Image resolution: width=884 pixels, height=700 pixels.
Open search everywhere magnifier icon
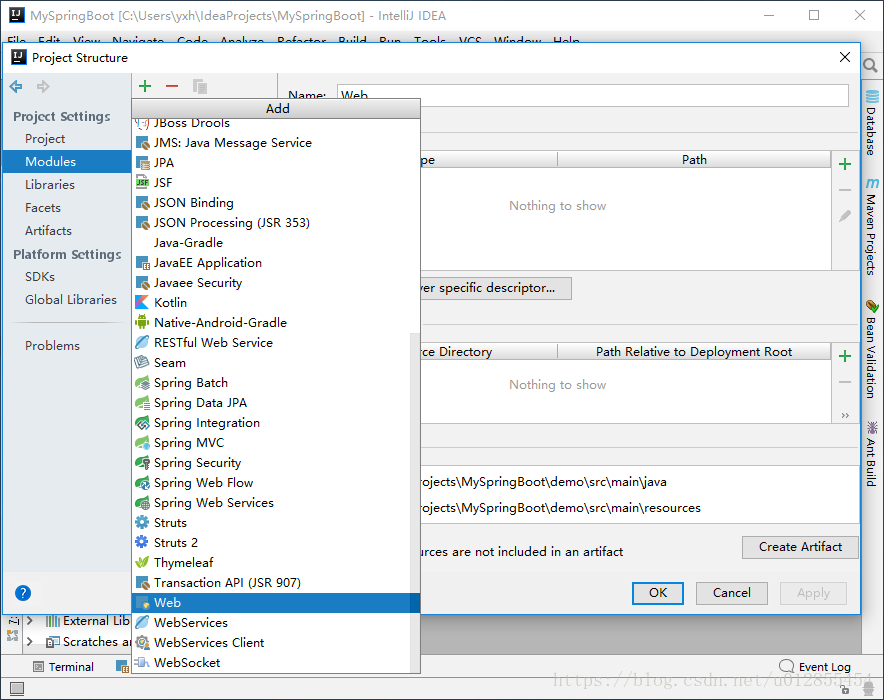coord(870,65)
